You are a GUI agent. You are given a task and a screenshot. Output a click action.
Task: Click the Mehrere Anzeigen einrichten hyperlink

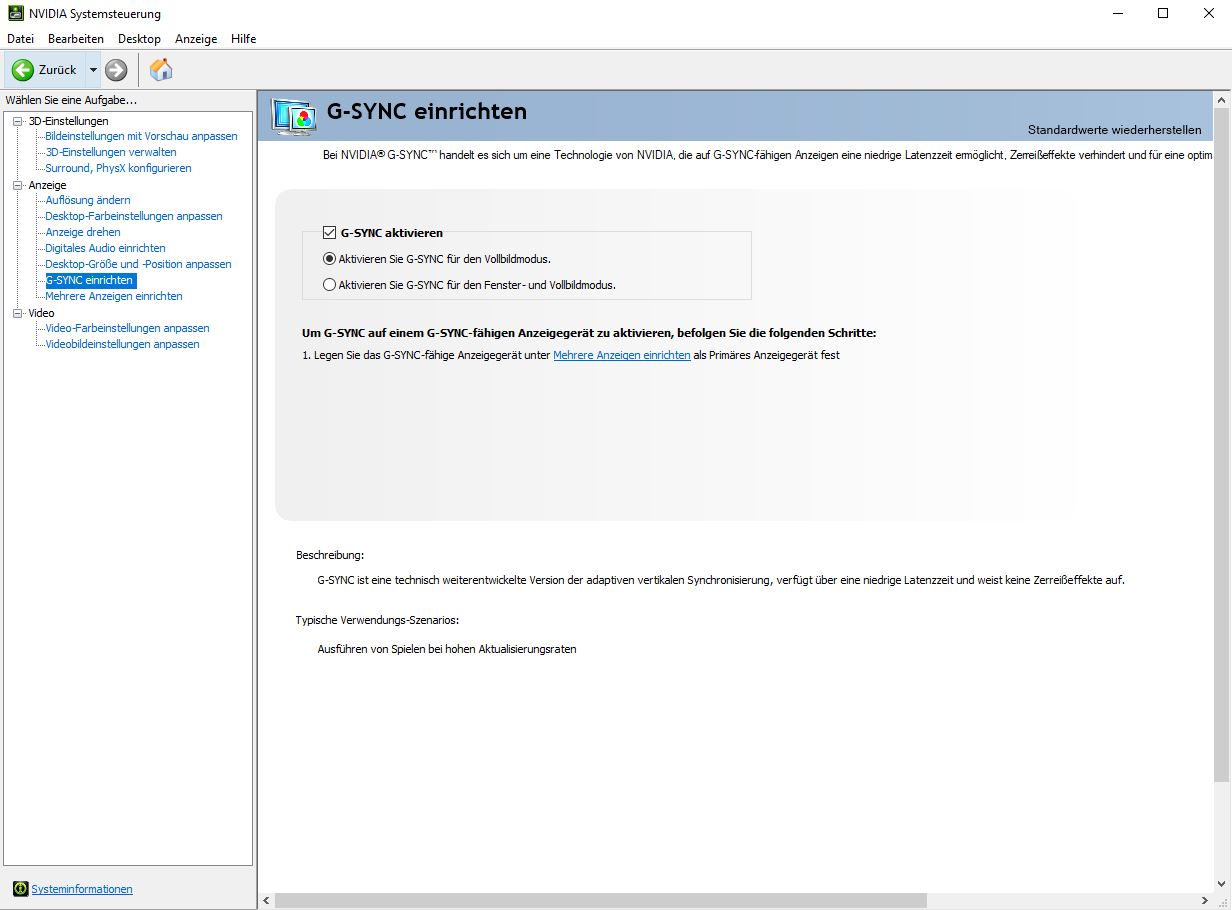(x=621, y=355)
